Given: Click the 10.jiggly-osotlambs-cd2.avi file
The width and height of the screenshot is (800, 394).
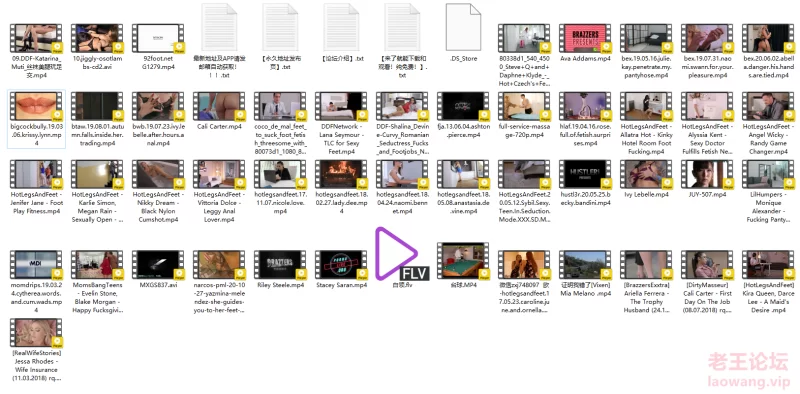Looking at the screenshot, I should coord(97,38).
